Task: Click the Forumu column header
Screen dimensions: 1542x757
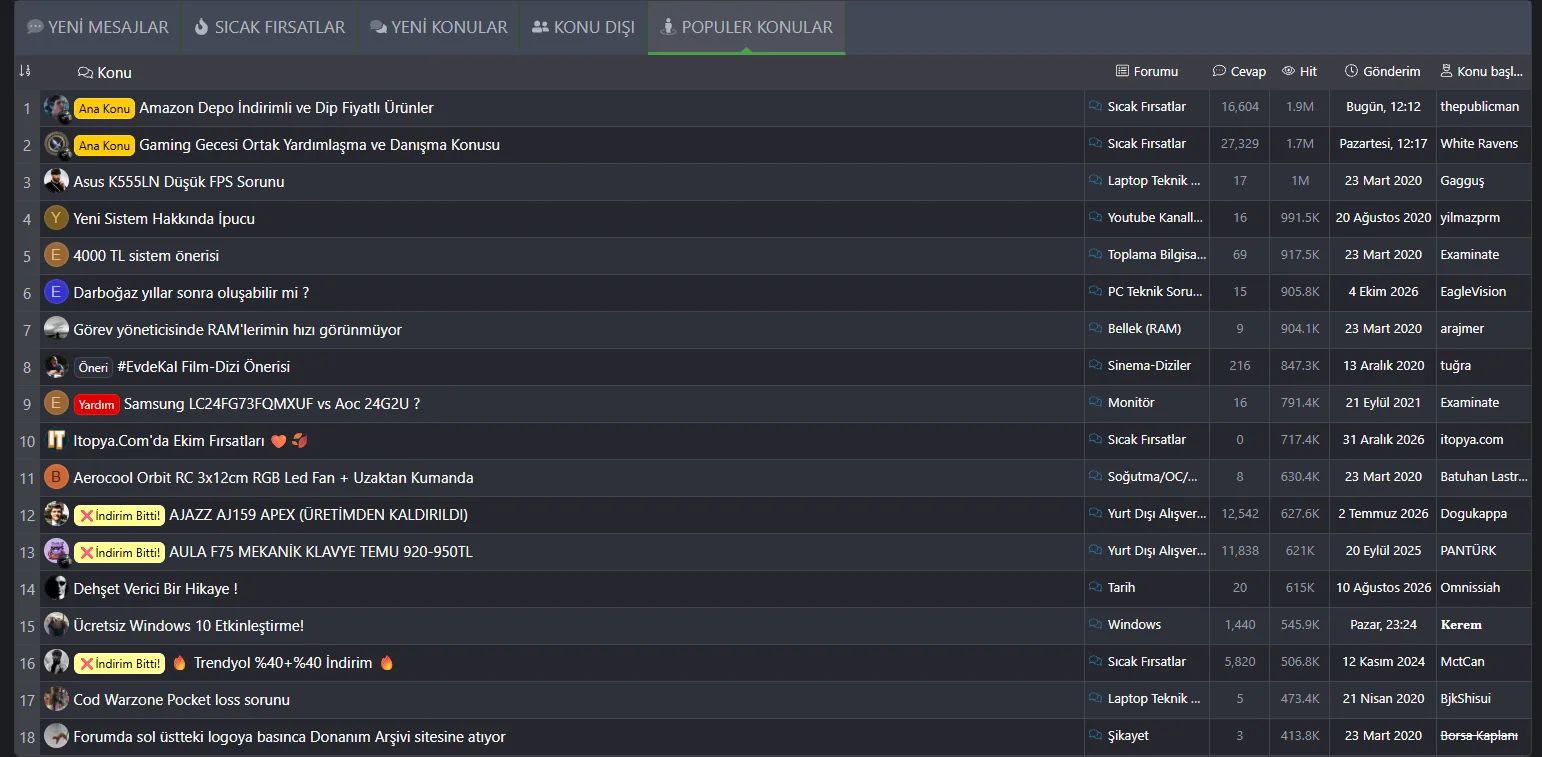Action: [1146, 71]
